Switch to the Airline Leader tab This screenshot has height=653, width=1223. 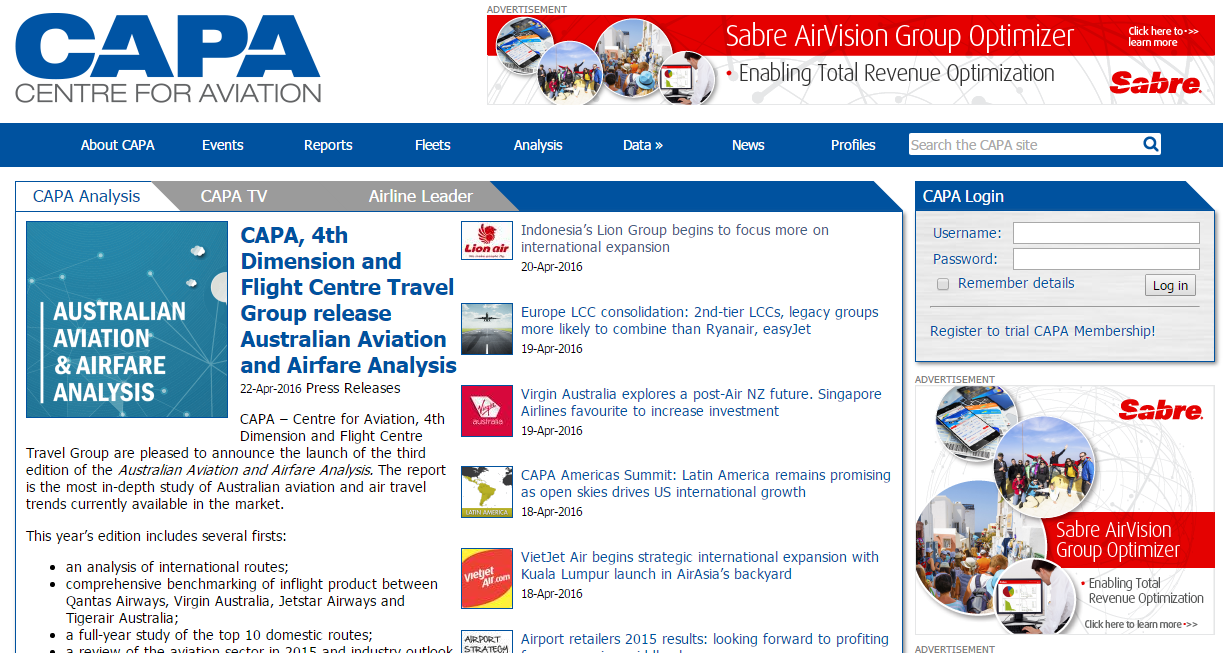click(x=420, y=196)
